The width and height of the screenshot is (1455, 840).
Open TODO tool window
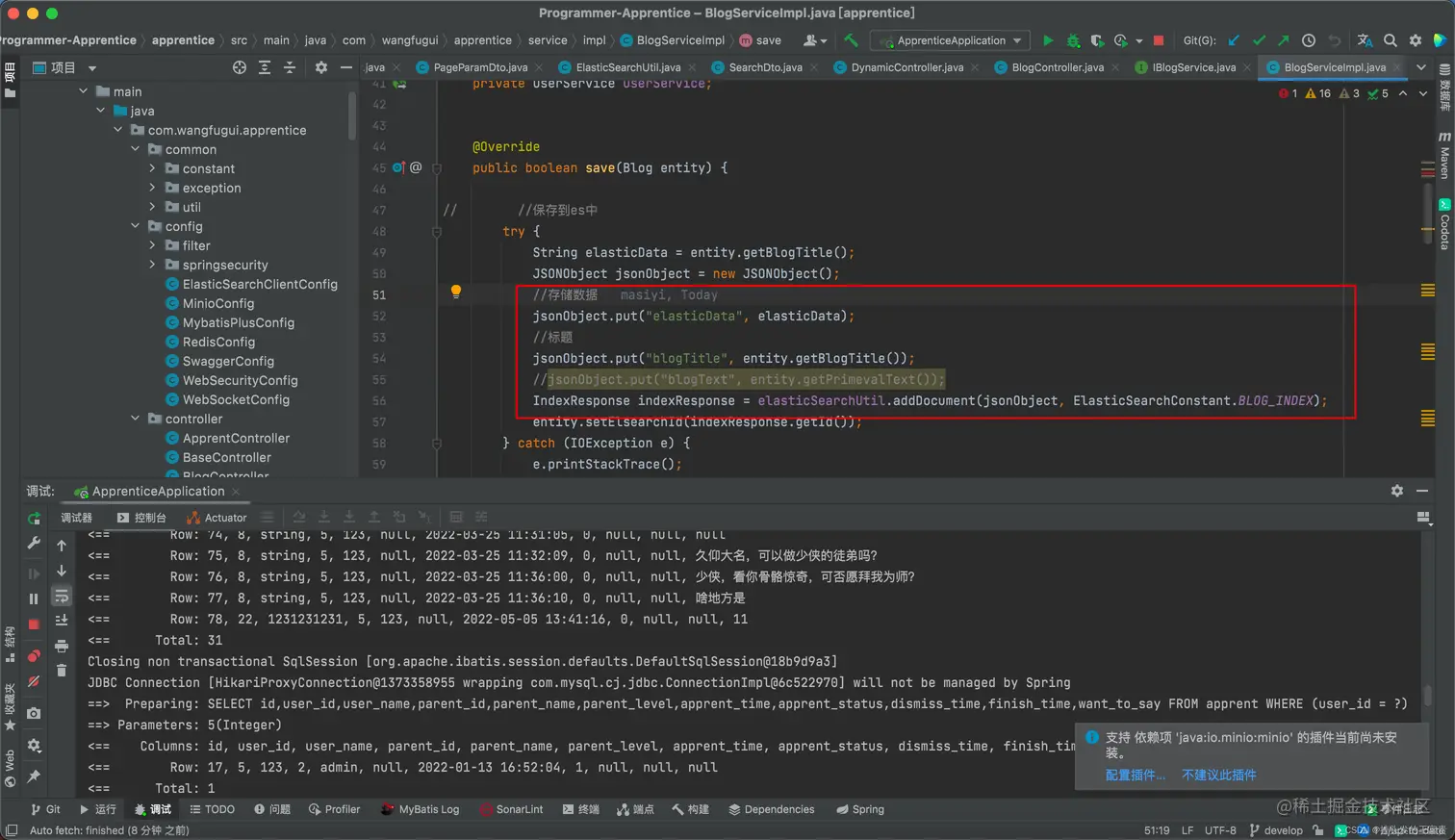[213, 809]
